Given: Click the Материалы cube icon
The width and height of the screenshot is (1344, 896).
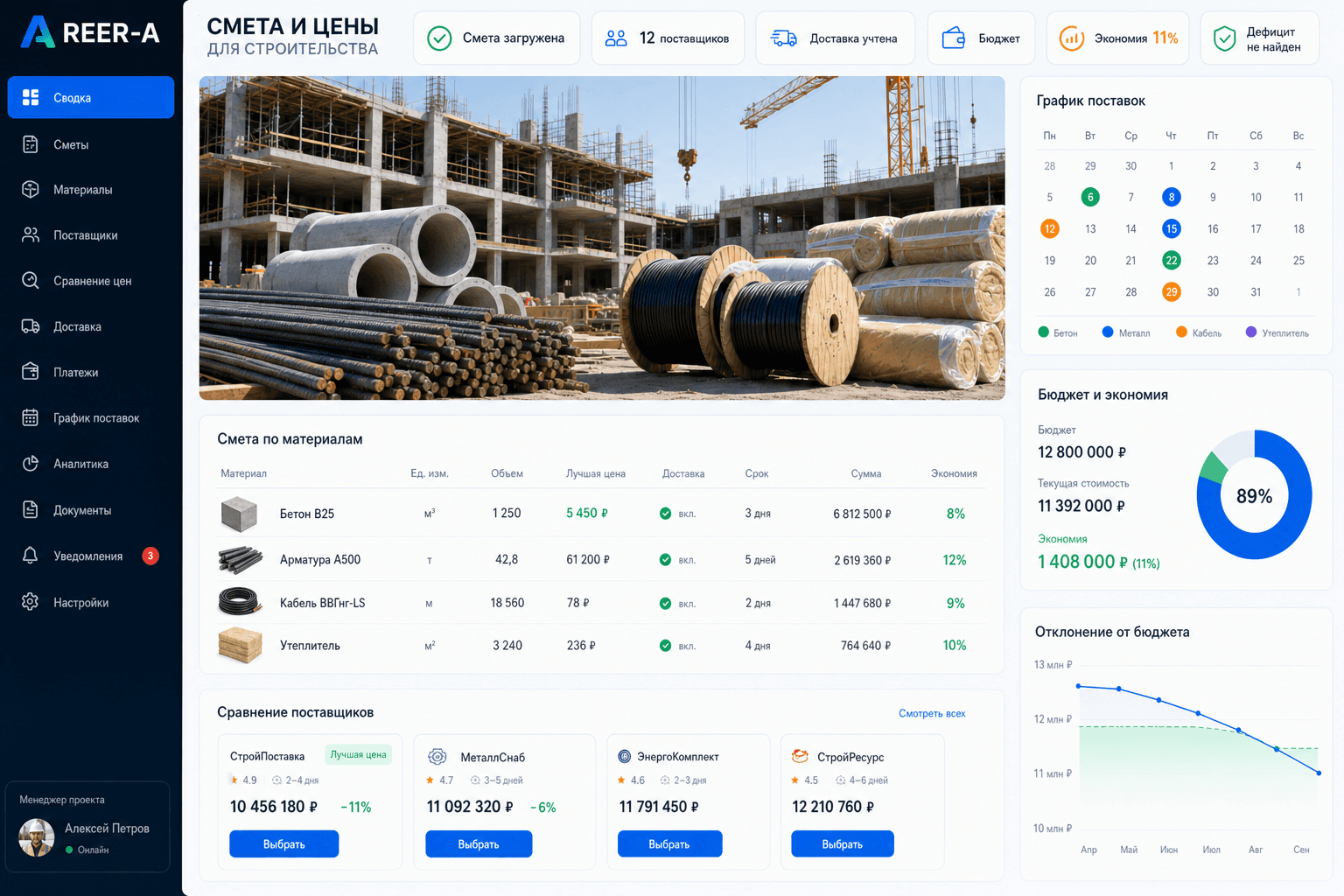Looking at the screenshot, I should [x=31, y=190].
